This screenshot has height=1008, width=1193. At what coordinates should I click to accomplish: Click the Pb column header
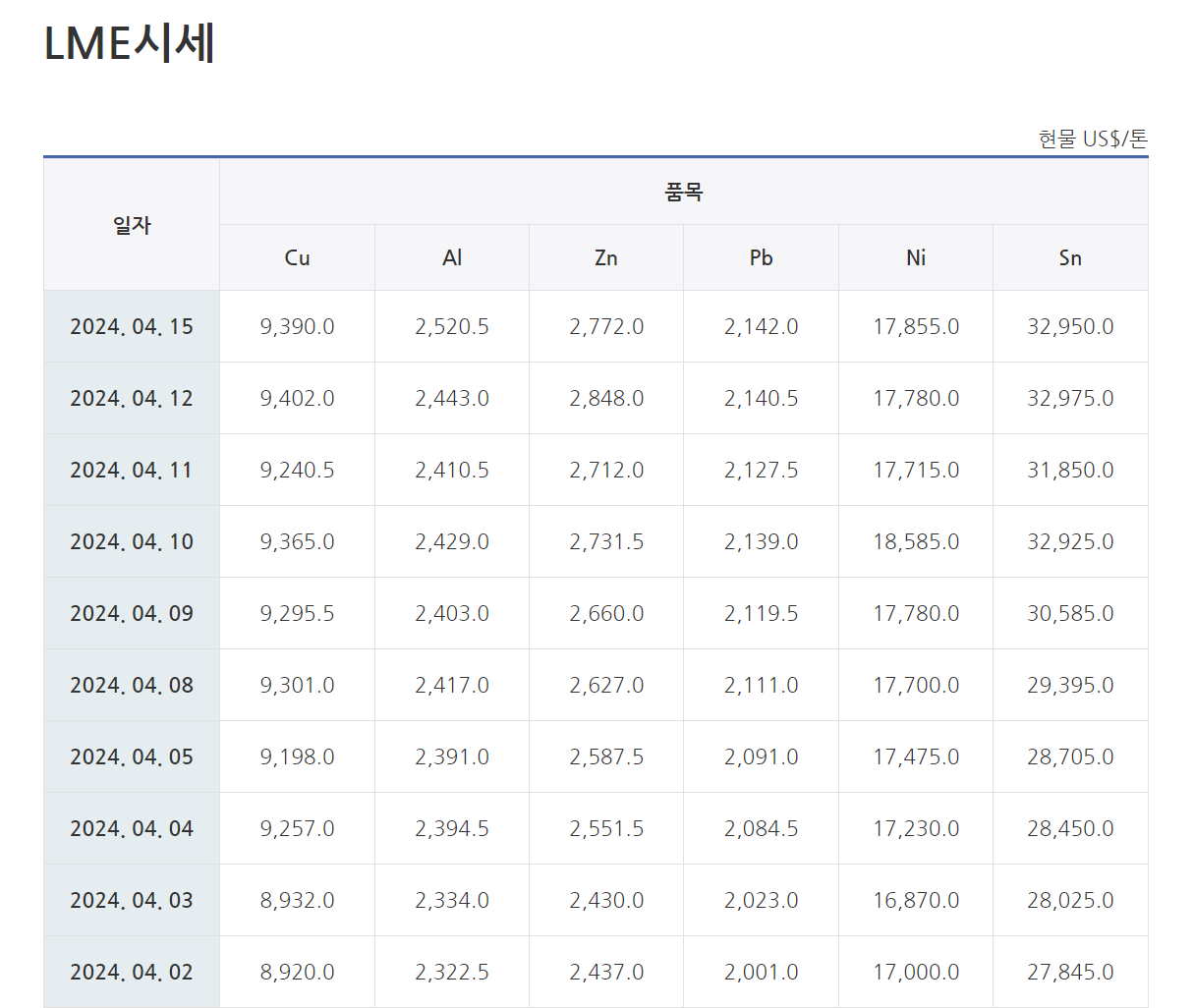click(761, 258)
